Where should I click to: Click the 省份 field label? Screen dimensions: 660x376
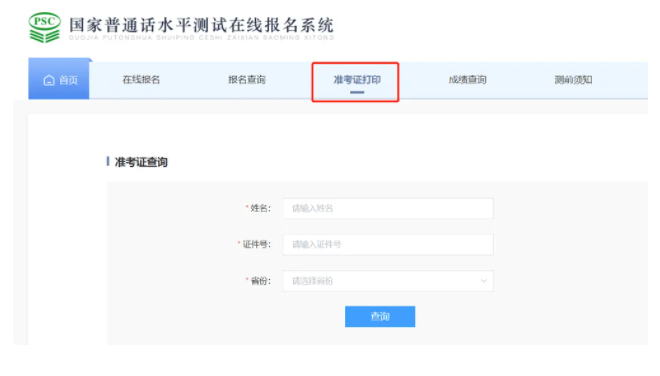[x=260, y=281]
